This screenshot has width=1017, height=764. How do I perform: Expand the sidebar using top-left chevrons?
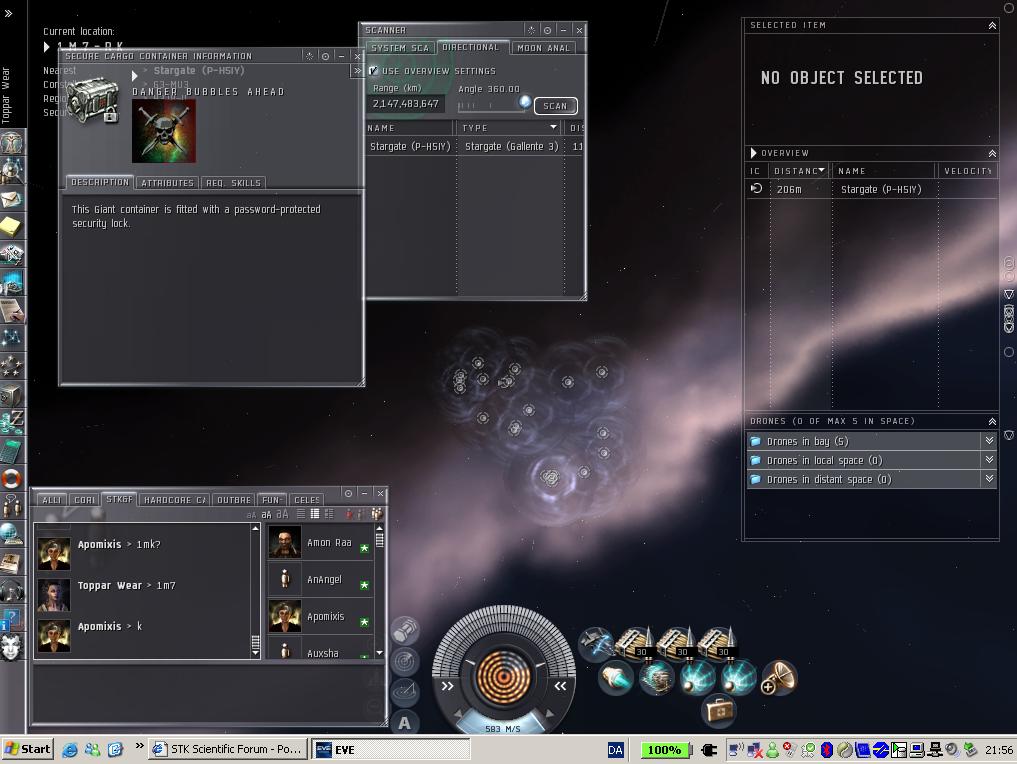[x=8, y=13]
